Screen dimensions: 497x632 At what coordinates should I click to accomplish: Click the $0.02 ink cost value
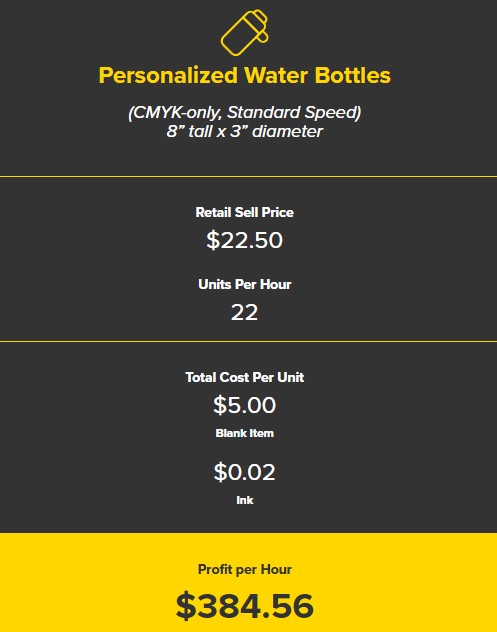245,472
